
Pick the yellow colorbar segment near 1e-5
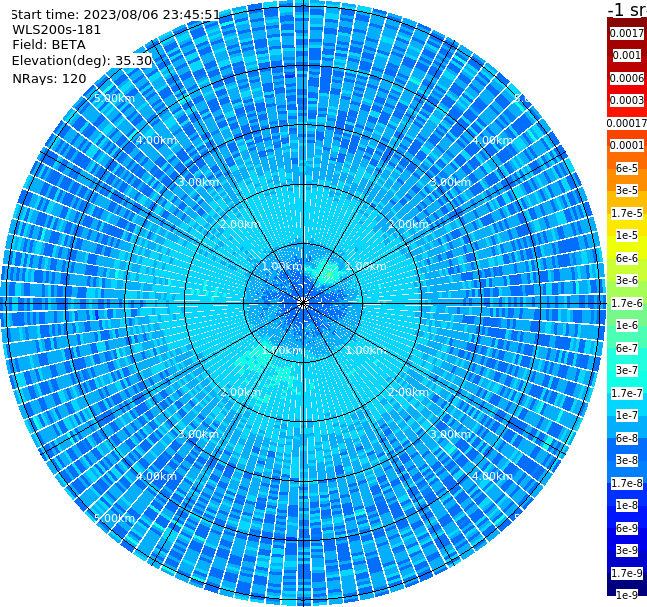pyautogui.click(x=627, y=244)
